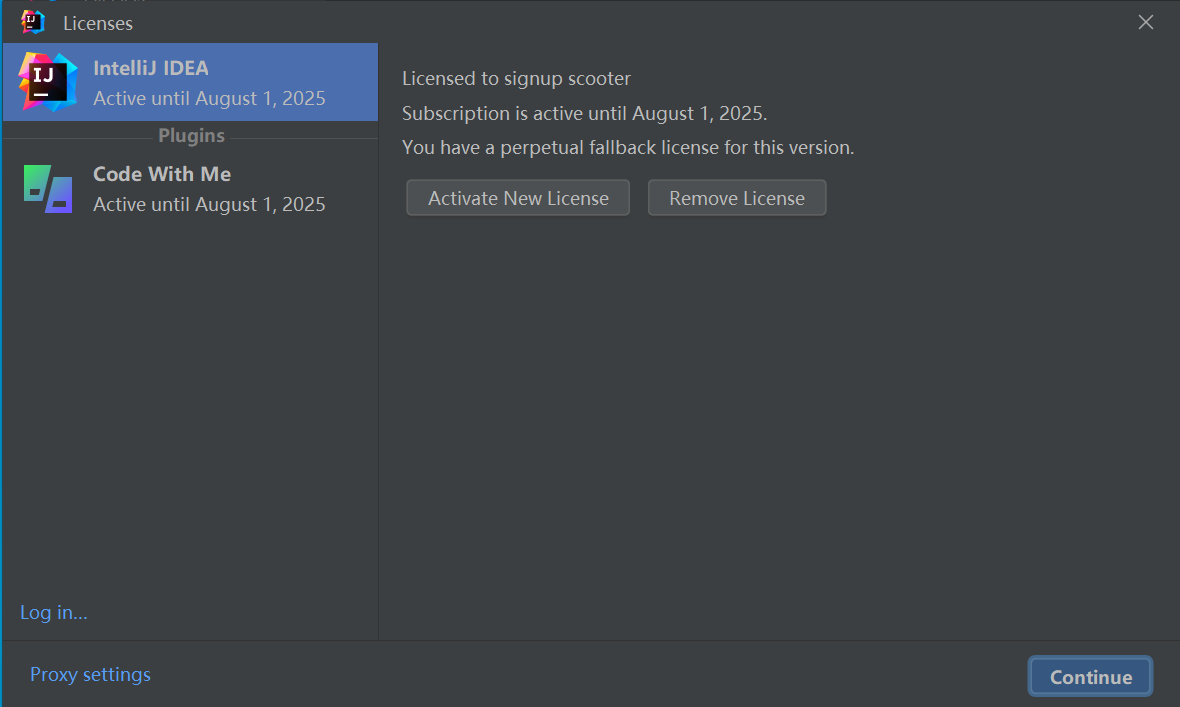Click IntelliJ IDEA's "Active until August 1, 2025" status
Image resolution: width=1180 pixels, height=707 pixels.
tap(209, 99)
